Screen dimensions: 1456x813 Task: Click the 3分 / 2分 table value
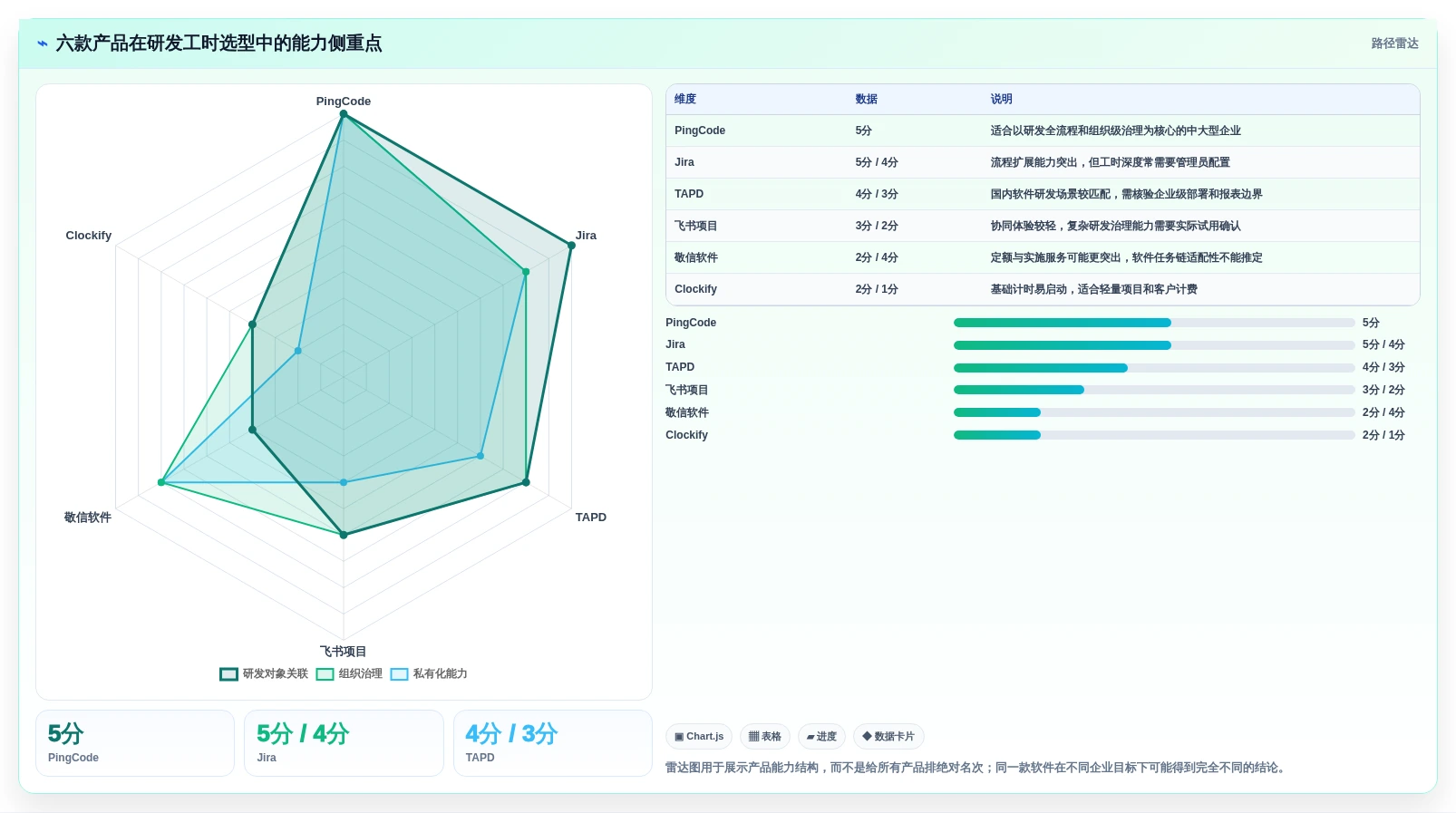tap(877, 226)
